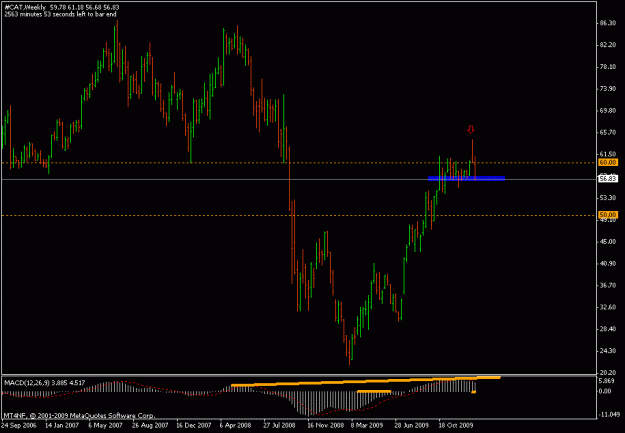625x433 pixels.
Task: Click the 86.30 price axis label
Action: pos(608,23)
